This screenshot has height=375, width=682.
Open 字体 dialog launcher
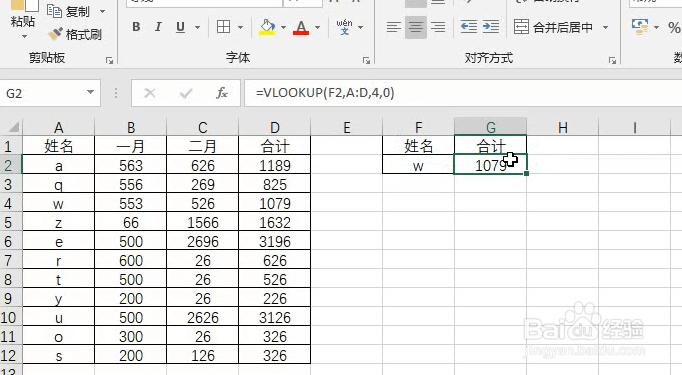[366, 60]
